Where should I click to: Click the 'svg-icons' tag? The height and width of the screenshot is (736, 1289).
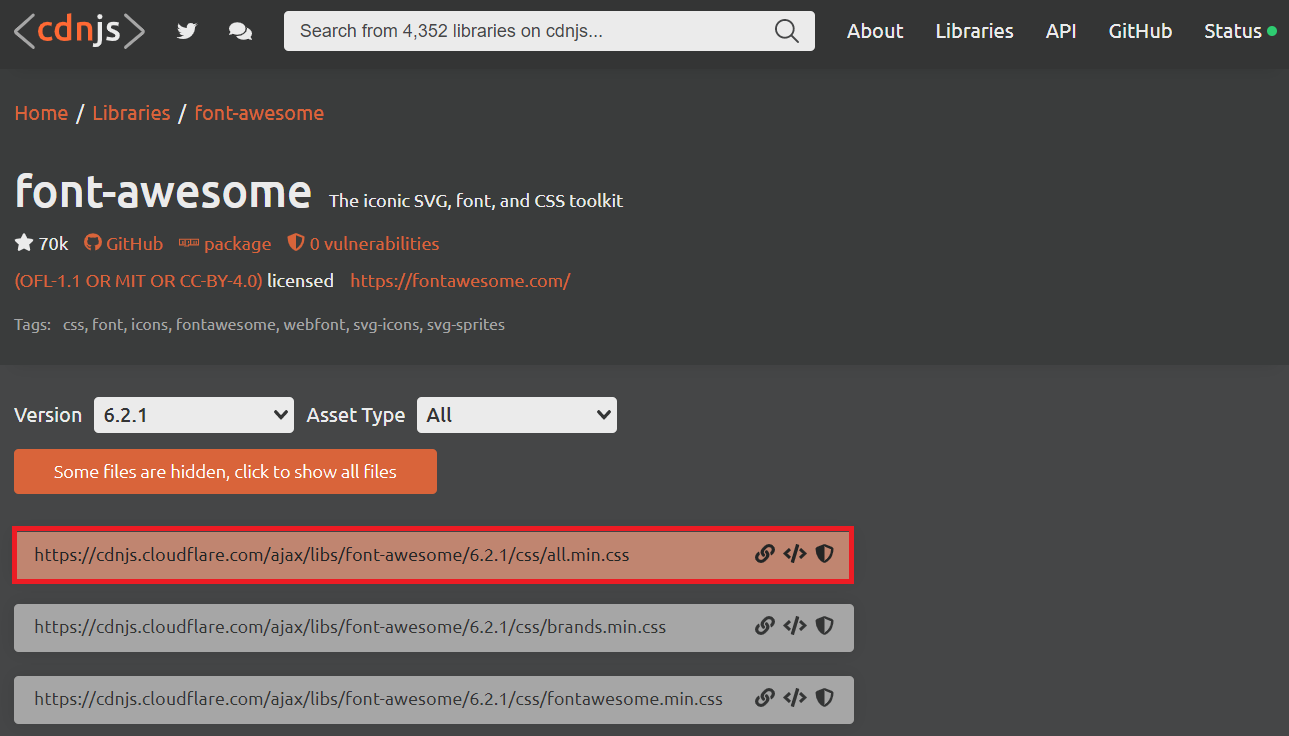pos(385,324)
